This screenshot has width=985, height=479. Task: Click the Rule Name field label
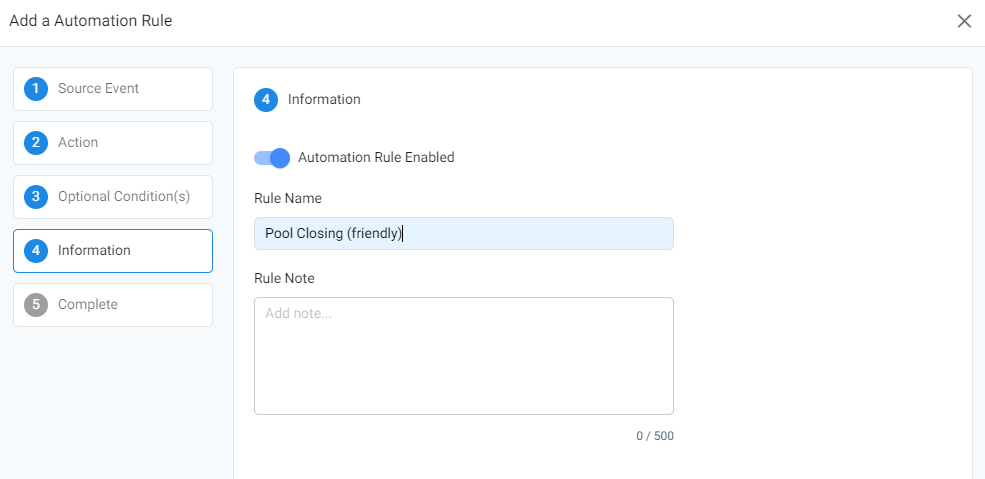(x=288, y=198)
